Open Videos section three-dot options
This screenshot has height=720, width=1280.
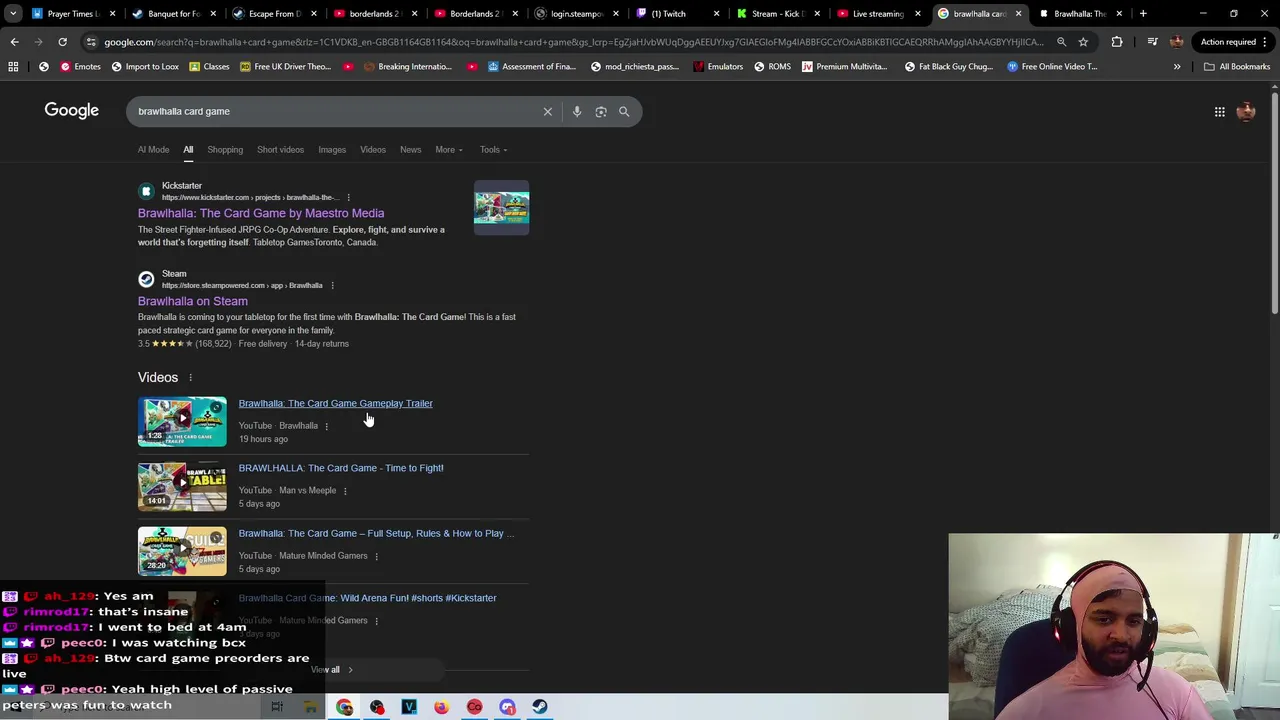click(x=190, y=377)
